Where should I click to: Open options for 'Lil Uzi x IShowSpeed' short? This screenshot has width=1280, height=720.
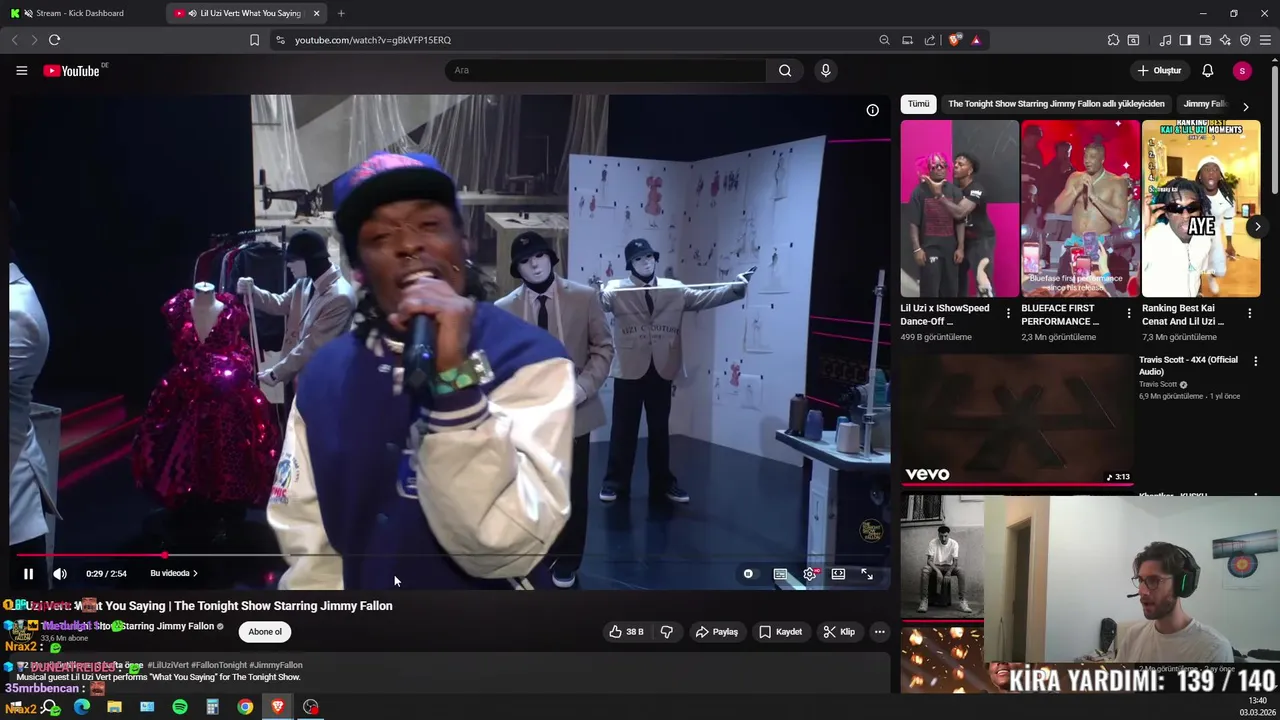pos(1008,314)
